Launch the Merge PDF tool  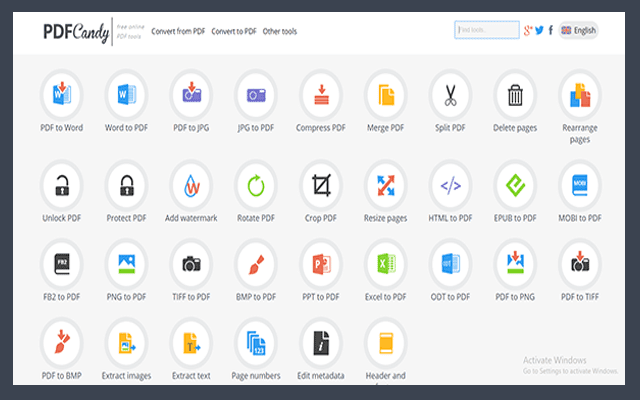click(386, 96)
